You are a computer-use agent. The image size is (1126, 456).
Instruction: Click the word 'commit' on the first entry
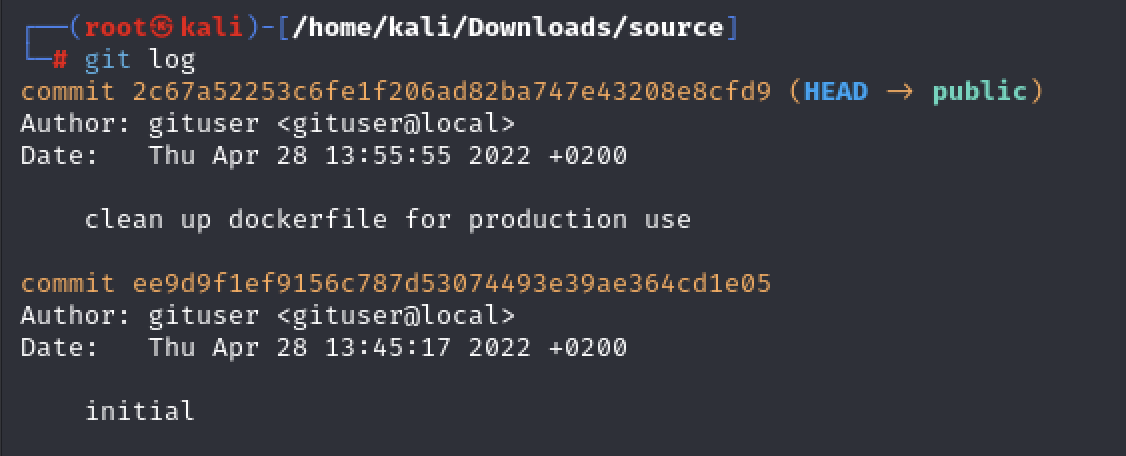pyautogui.click(x=68, y=93)
